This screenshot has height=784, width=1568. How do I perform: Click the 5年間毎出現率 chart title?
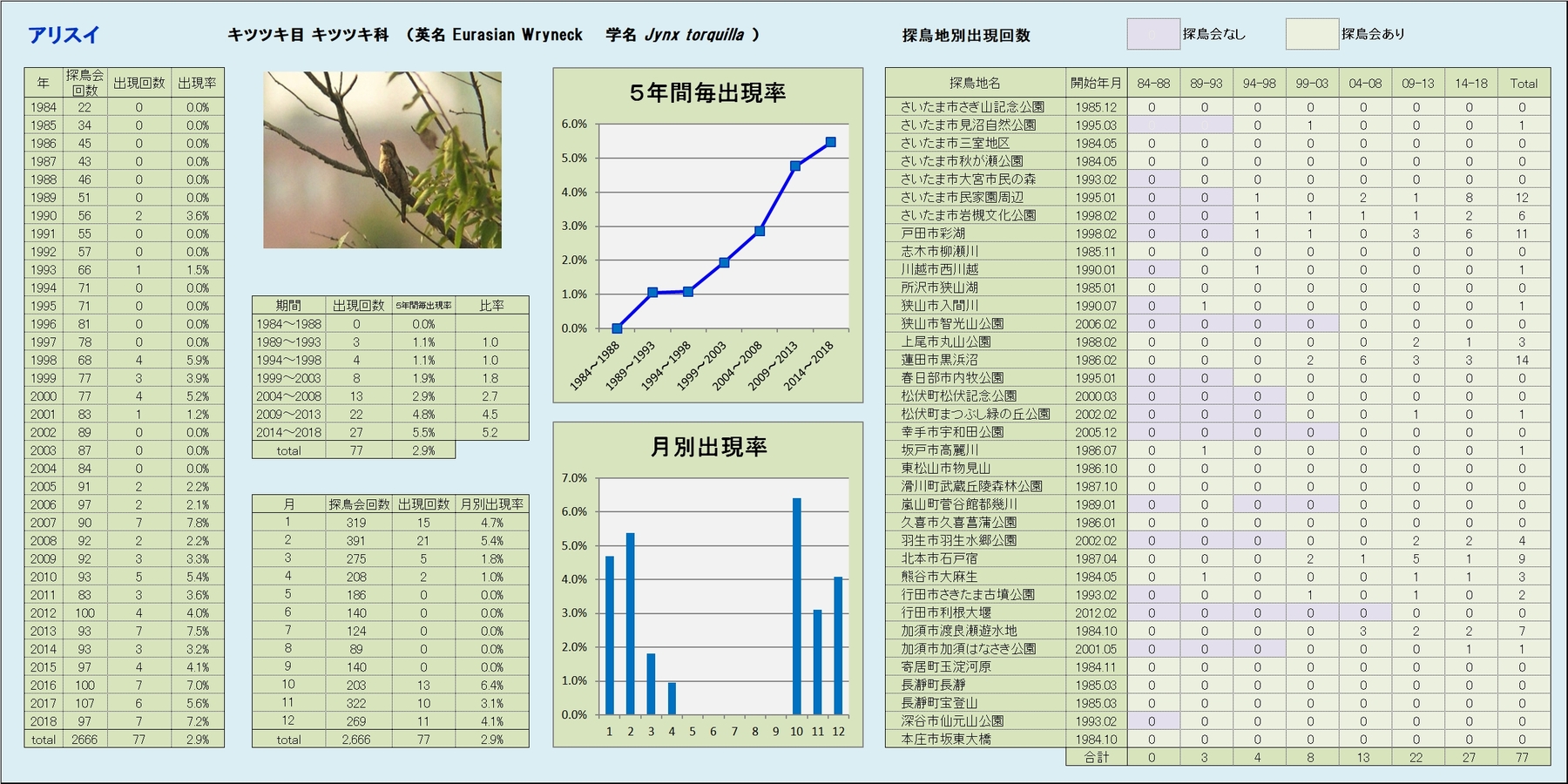(707, 92)
